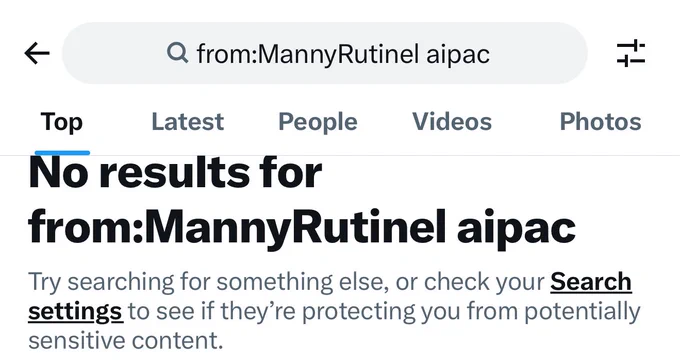Open the People tab
680x360 pixels.
point(318,122)
